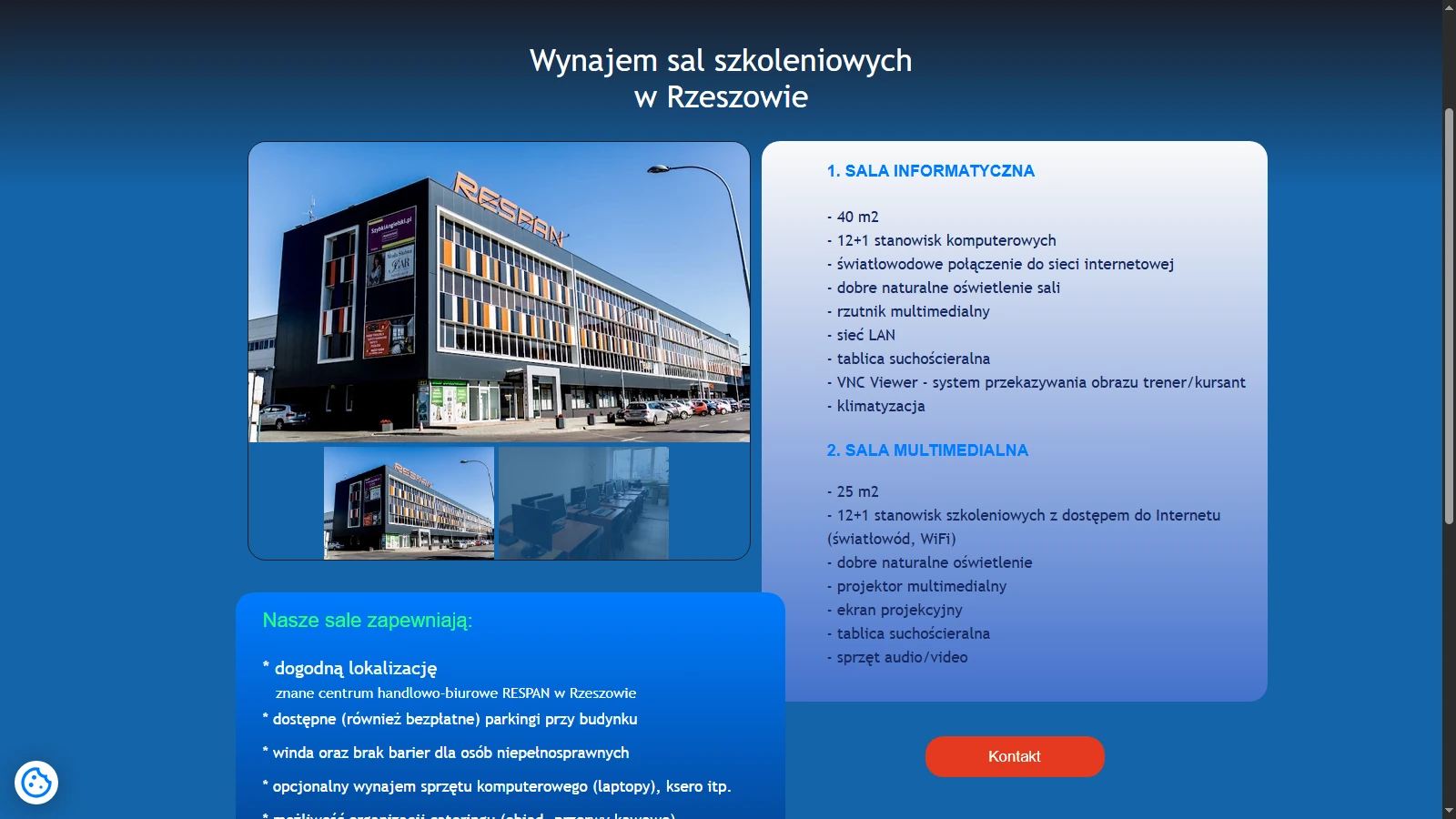Select the computer room interior thumbnail
Screen dimensions: 1456x819
pyautogui.click(x=583, y=502)
